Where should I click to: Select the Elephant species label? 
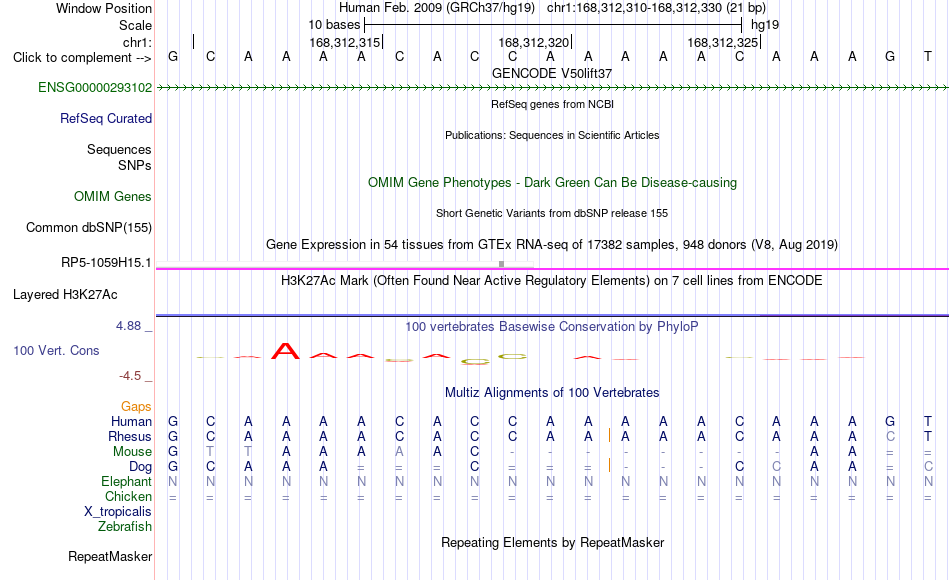pyautogui.click(x=127, y=482)
